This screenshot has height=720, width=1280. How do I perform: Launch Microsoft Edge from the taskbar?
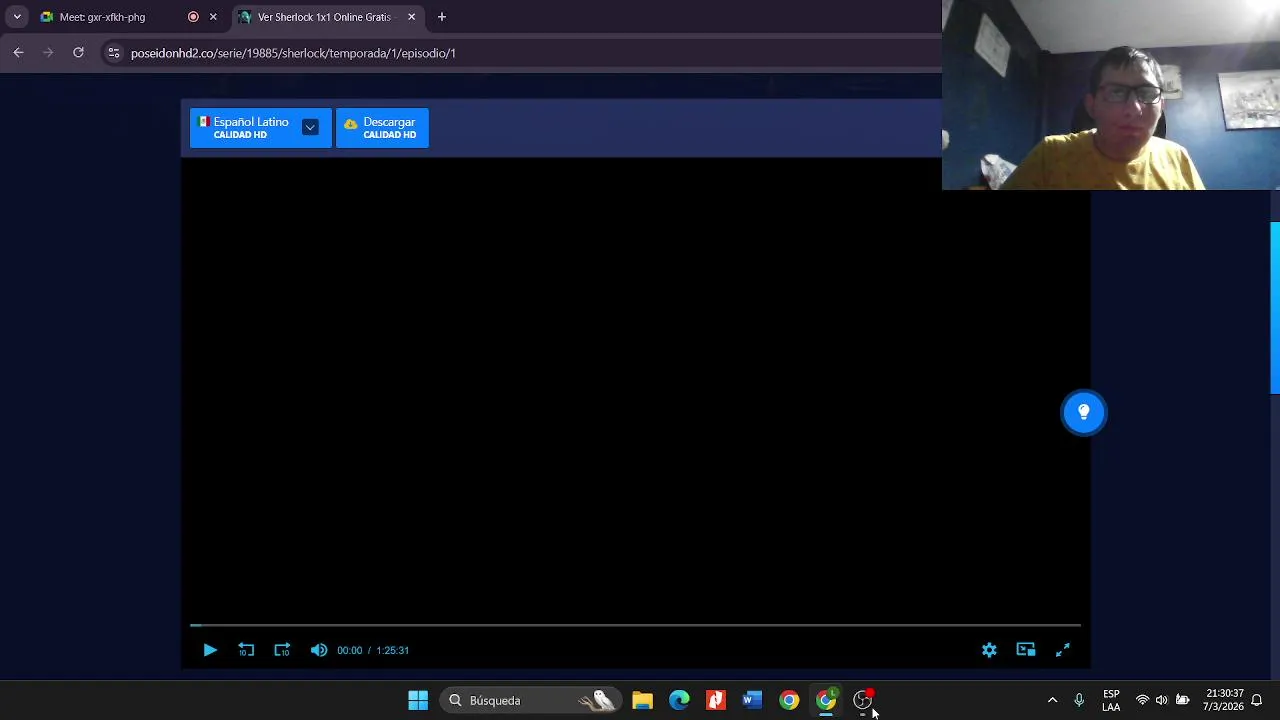pos(679,700)
